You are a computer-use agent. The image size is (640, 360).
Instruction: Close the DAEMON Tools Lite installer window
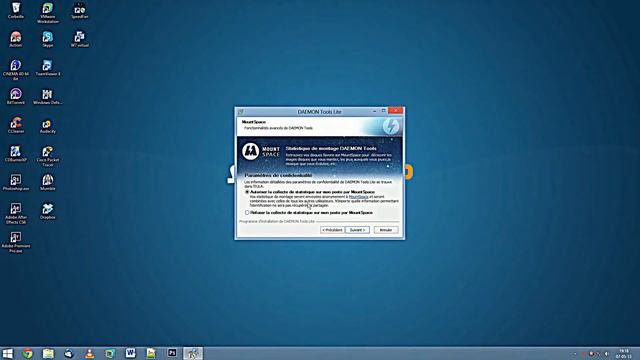(396, 111)
